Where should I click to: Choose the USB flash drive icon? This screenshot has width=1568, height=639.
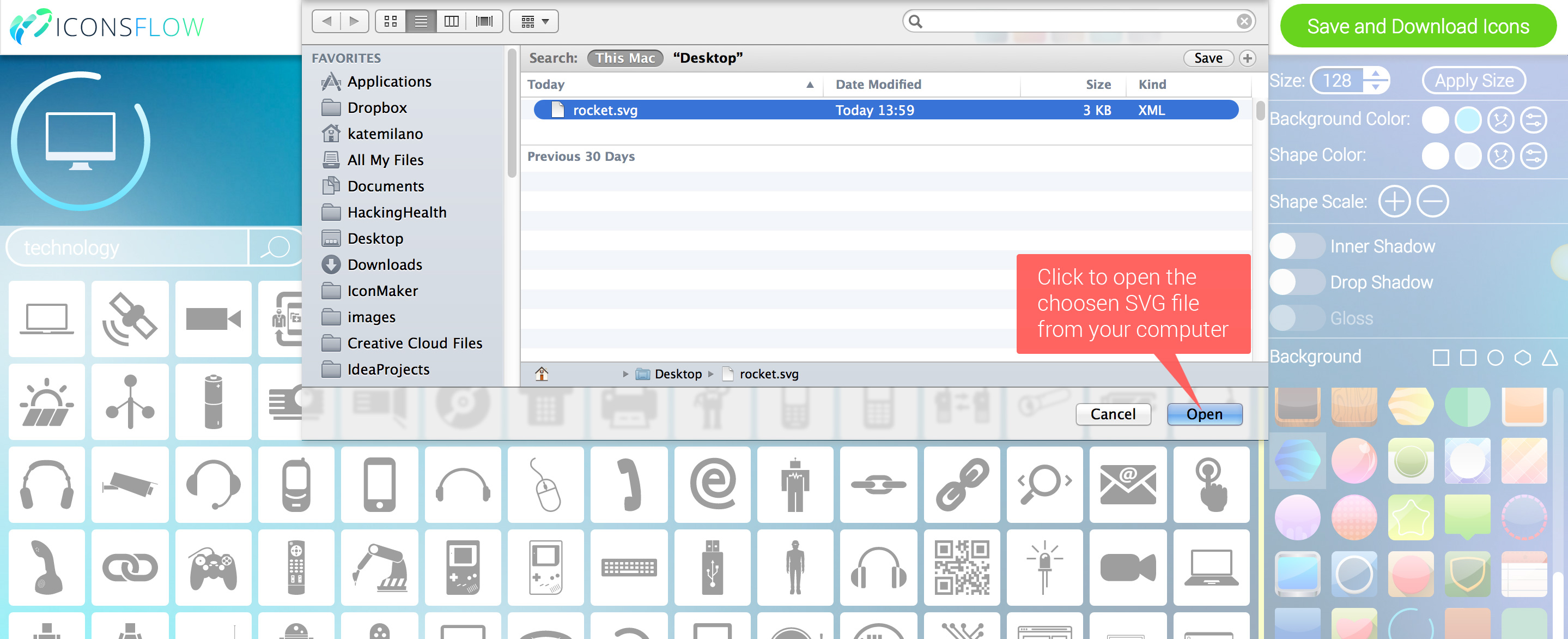pyautogui.click(x=712, y=567)
